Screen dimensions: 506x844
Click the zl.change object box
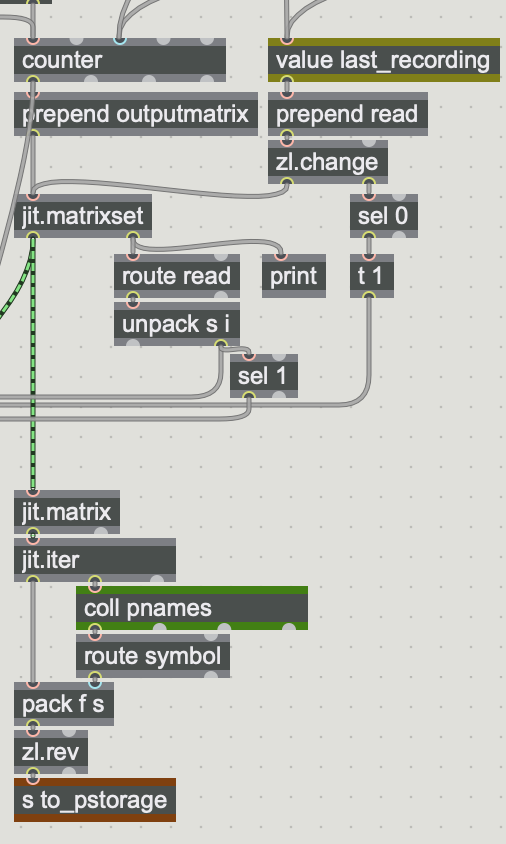coord(328,162)
